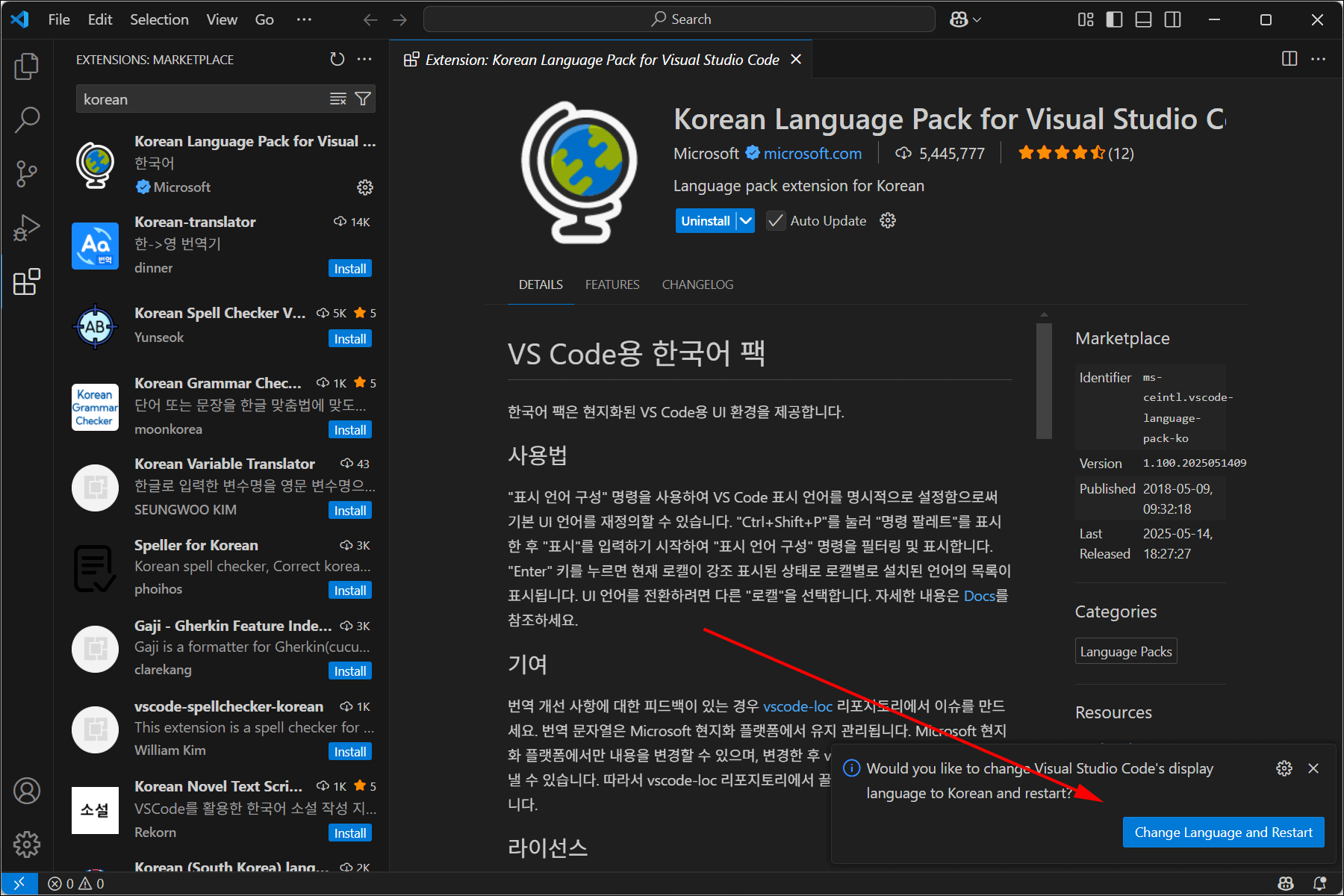Open manage gear for Korean Language Pack item
This screenshot has width=1344, height=896.
pos(365,187)
